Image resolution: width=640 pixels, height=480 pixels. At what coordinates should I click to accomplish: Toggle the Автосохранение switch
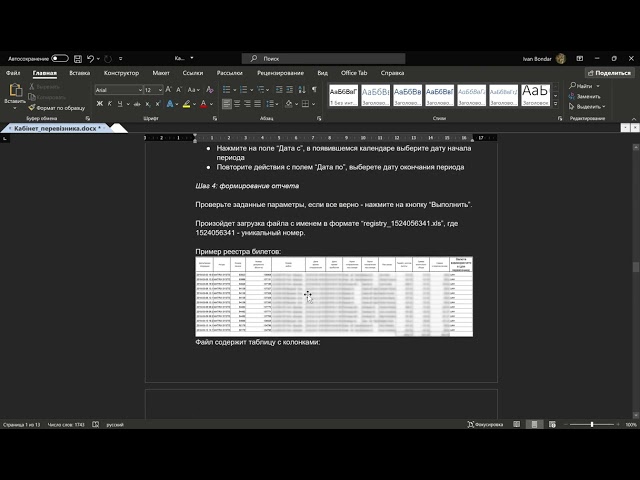click(60, 58)
